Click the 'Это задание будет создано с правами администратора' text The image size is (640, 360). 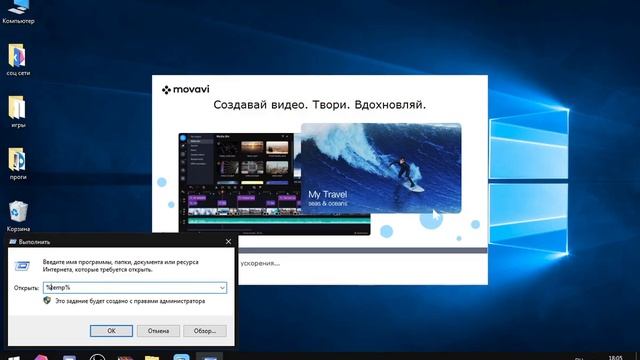[x=130, y=301]
